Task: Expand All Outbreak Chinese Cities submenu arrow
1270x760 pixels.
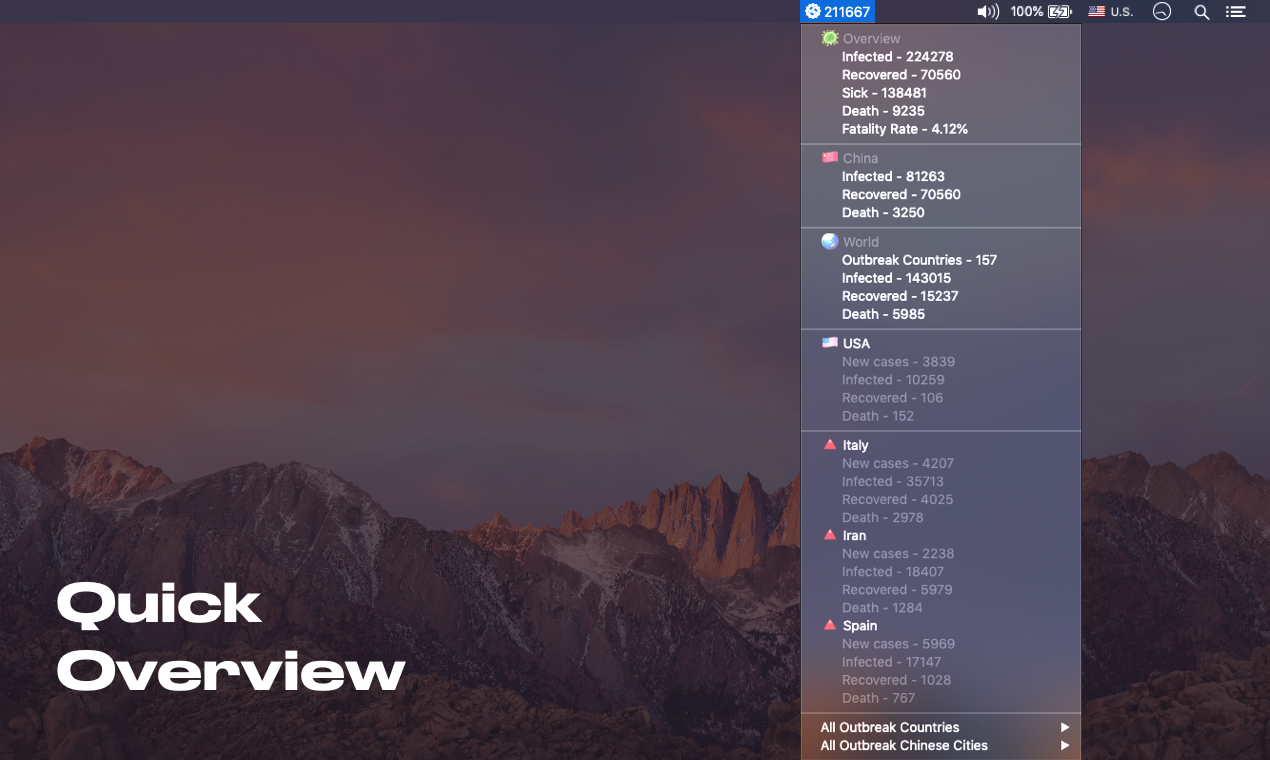Action: (x=1065, y=745)
